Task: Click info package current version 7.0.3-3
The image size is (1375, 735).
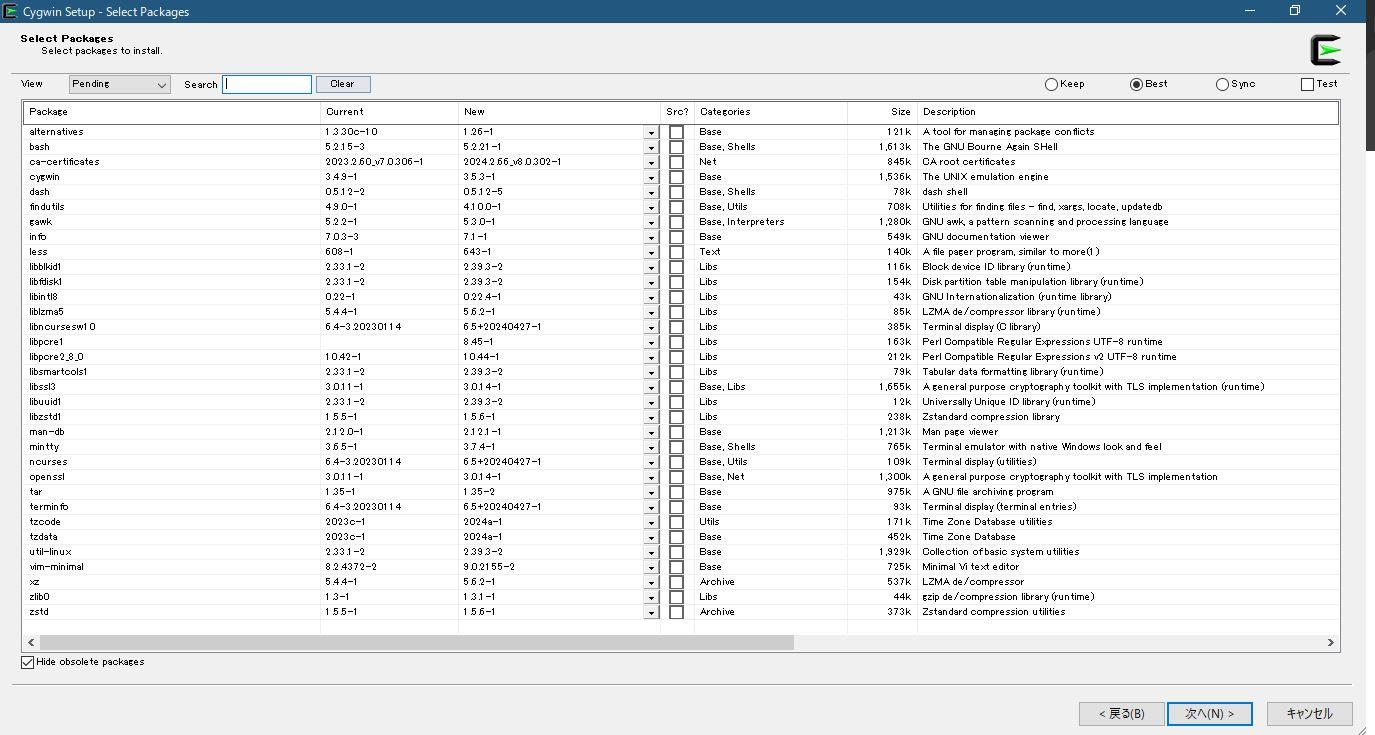Action: (x=342, y=237)
